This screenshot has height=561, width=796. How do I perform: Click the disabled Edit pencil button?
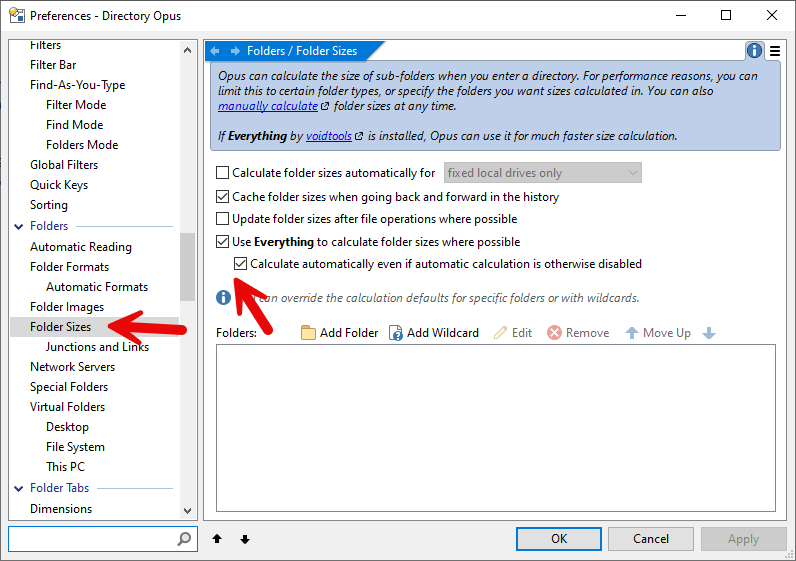pyautogui.click(x=513, y=333)
